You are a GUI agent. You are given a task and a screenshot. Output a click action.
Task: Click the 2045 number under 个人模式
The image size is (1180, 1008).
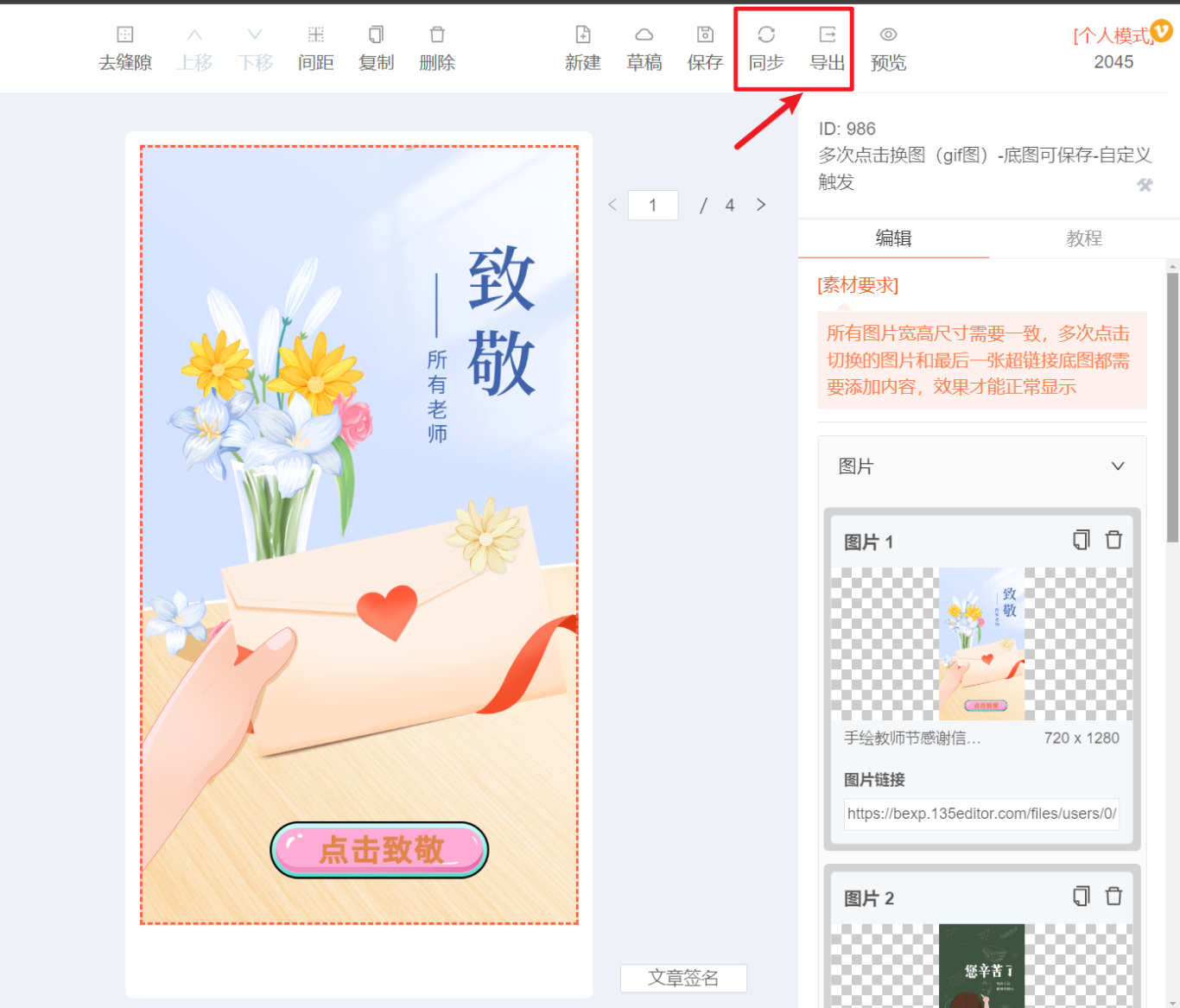[1113, 62]
